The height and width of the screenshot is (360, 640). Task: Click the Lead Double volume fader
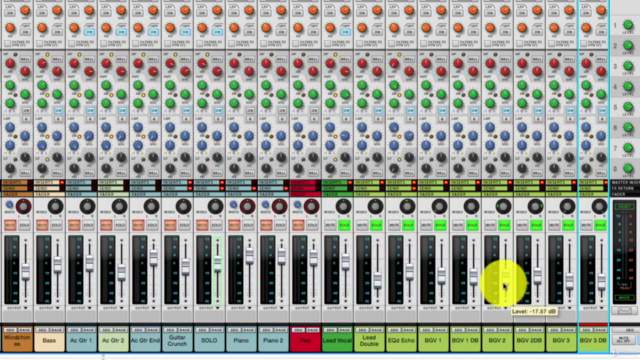pos(378,280)
